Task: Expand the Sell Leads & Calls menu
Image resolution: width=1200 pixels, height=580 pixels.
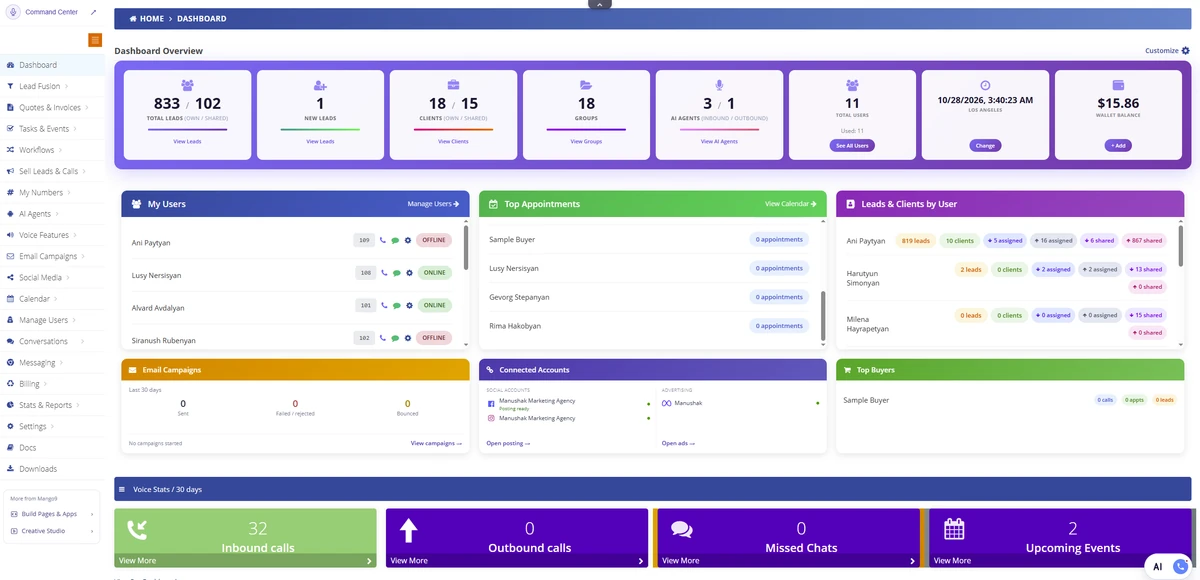Action: pyautogui.click(x=52, y=171)
